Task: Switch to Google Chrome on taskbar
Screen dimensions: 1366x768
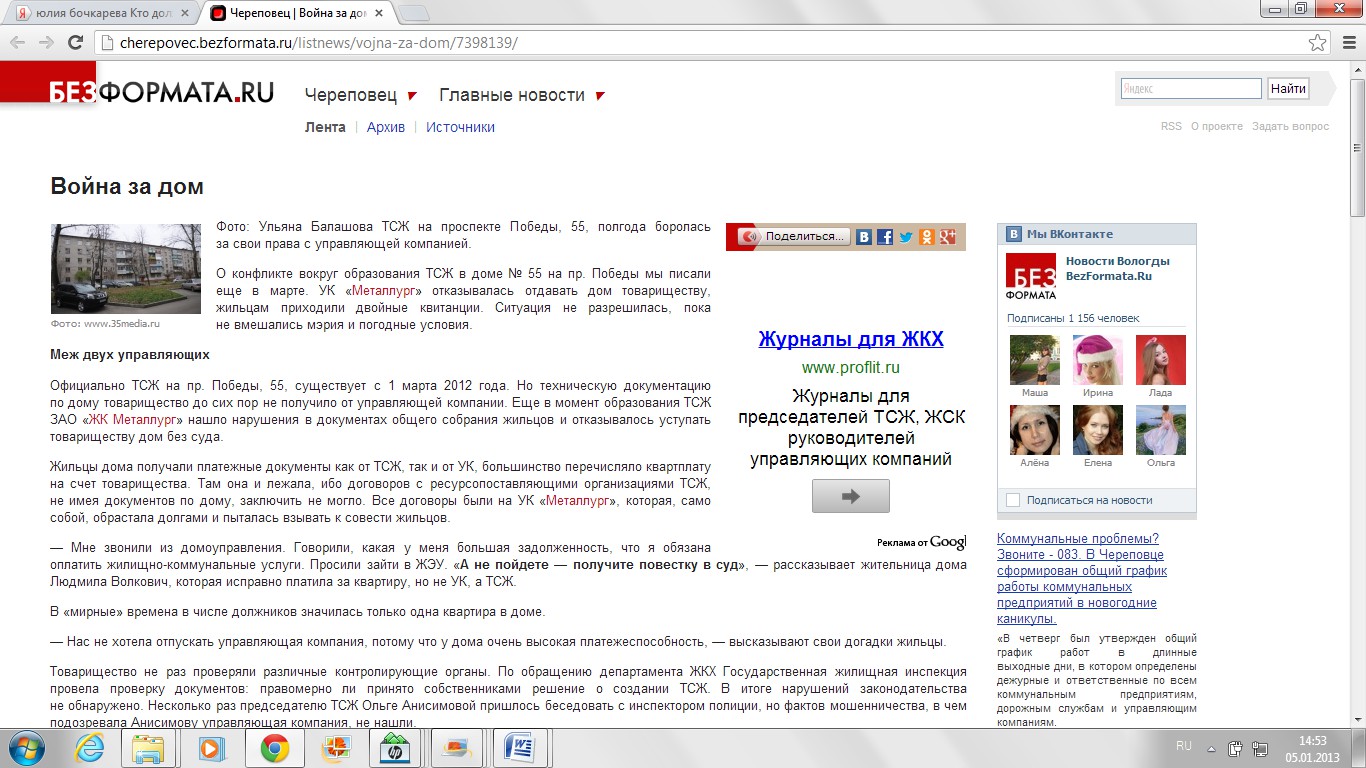Action: coord(275,748)
